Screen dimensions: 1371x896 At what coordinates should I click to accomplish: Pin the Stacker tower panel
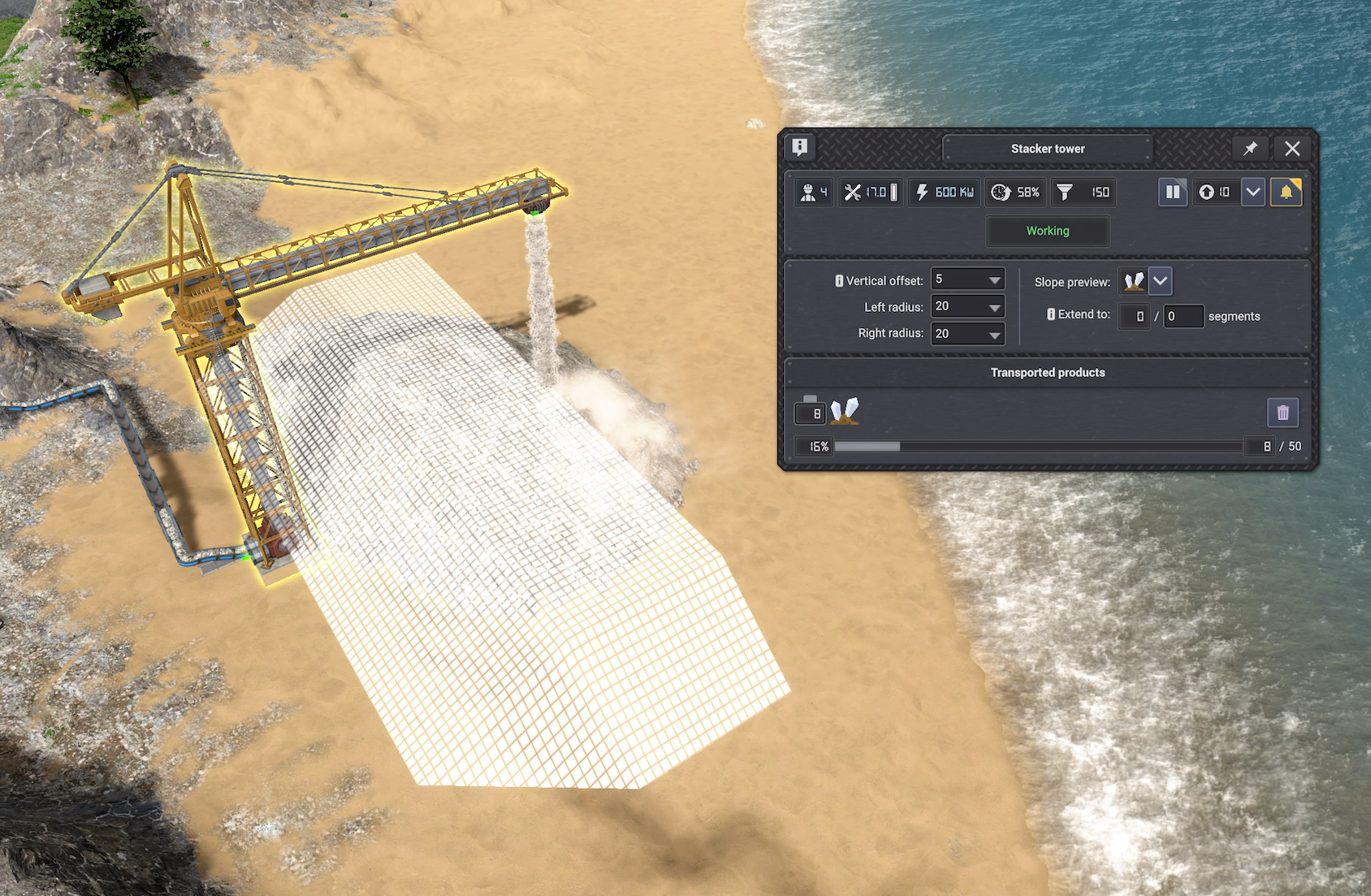(1250, 149)
